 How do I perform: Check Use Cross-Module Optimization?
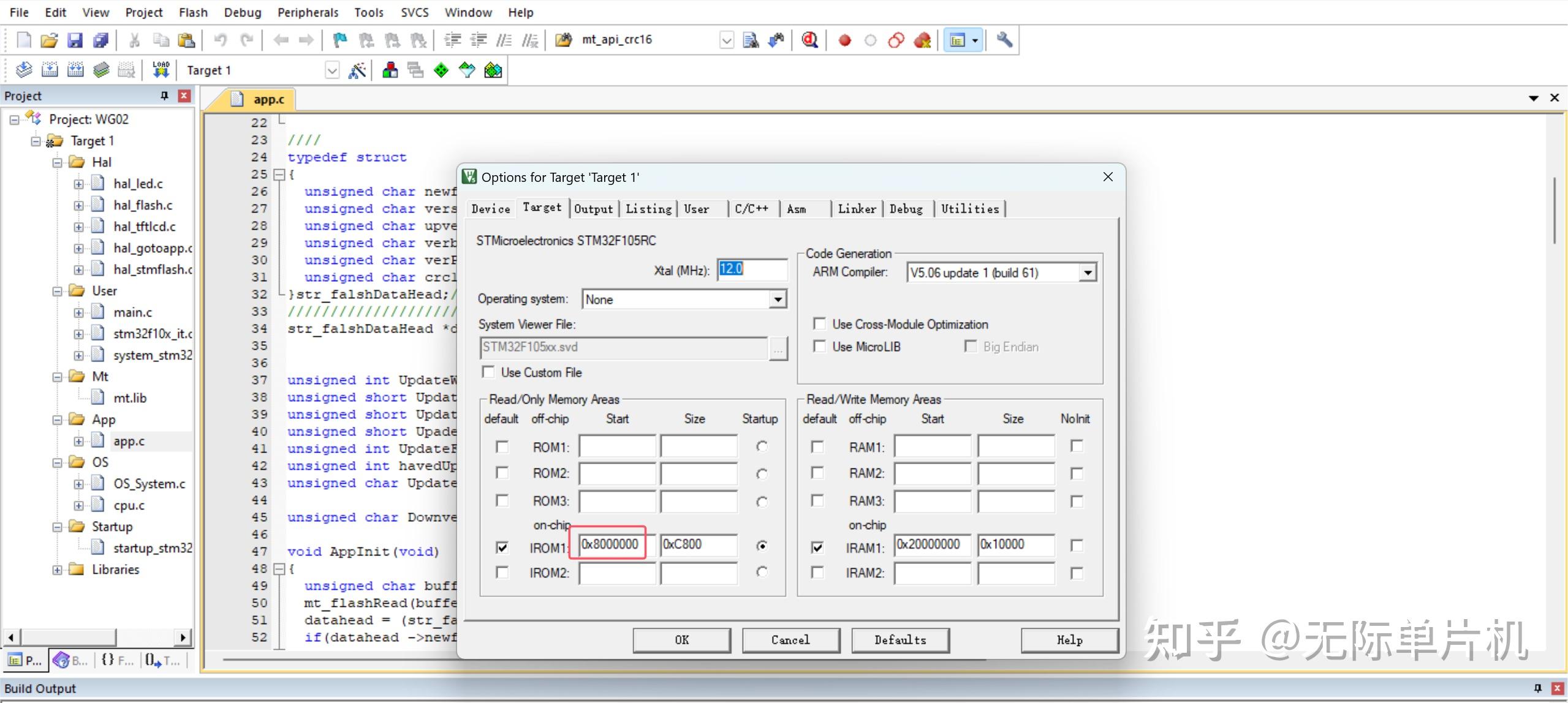tap(819, 324)
